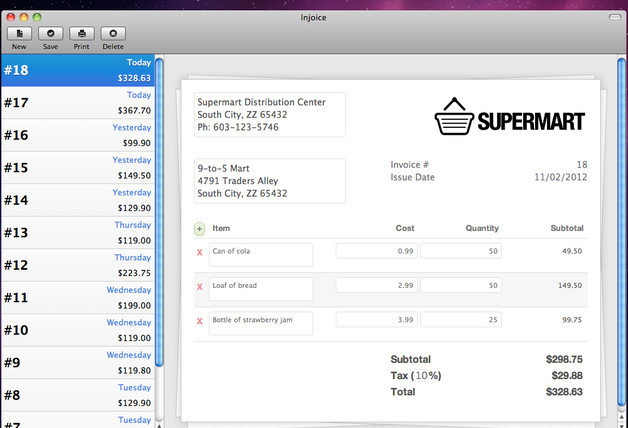Click the invoice list vertical scrollbar
Image resolution: width=628 pixels, height=428 pixels.
point(159,240)
